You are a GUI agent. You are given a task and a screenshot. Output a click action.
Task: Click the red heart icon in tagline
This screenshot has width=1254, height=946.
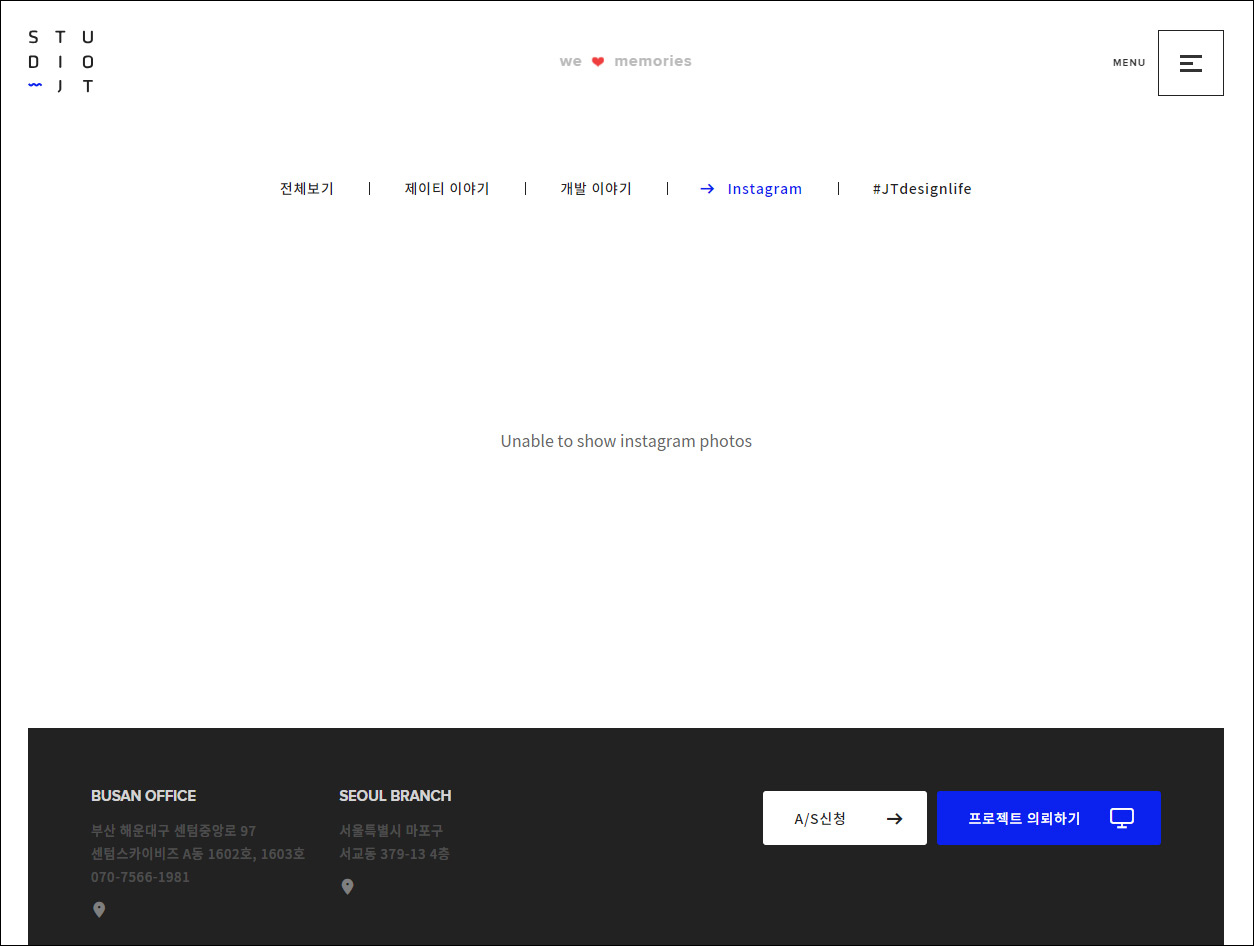click(x=598, y=62)
